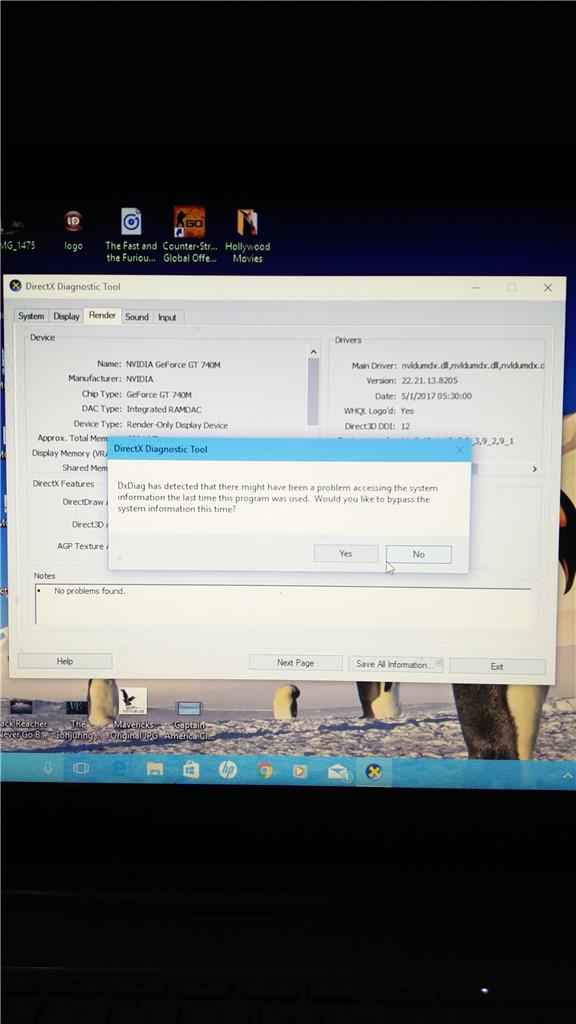Click the Manufacturer 'NVIDIA' value
Image resolution: width=576 pixels, height=1024 pixels.
coord(140,379)
